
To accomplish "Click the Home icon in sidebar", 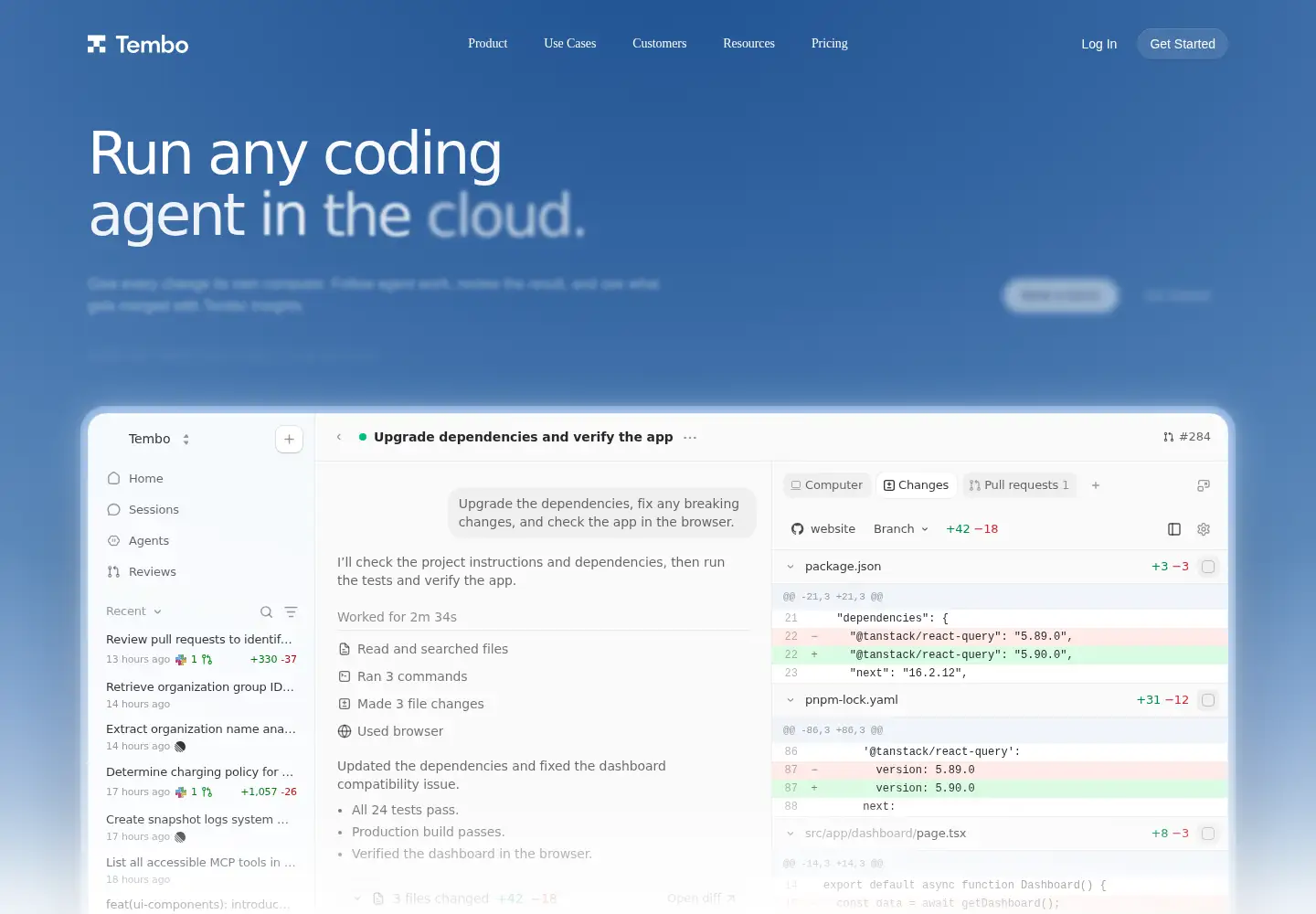I will pos(114,478).
